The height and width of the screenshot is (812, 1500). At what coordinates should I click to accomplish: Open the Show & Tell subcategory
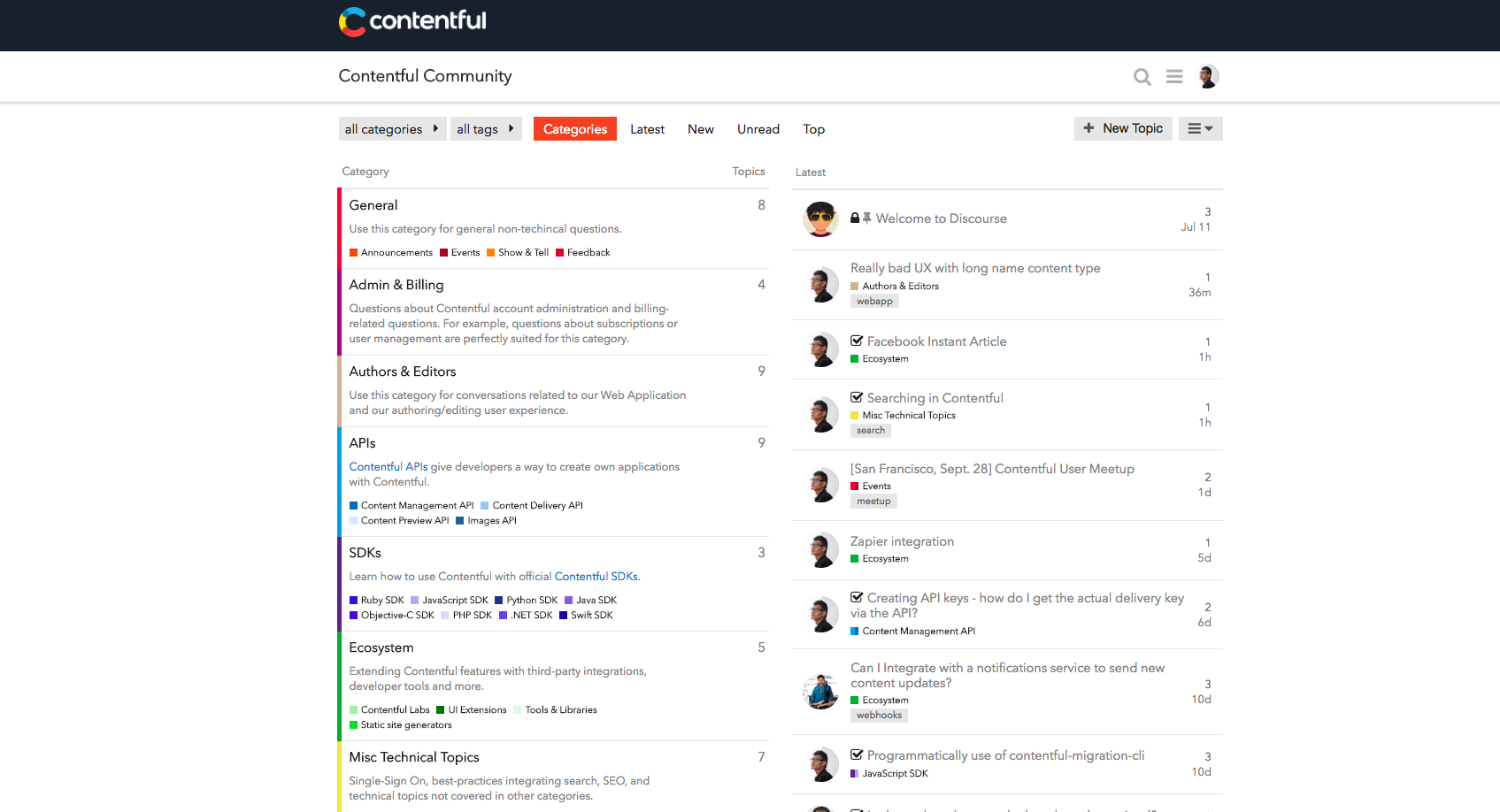tap(518, 253)
